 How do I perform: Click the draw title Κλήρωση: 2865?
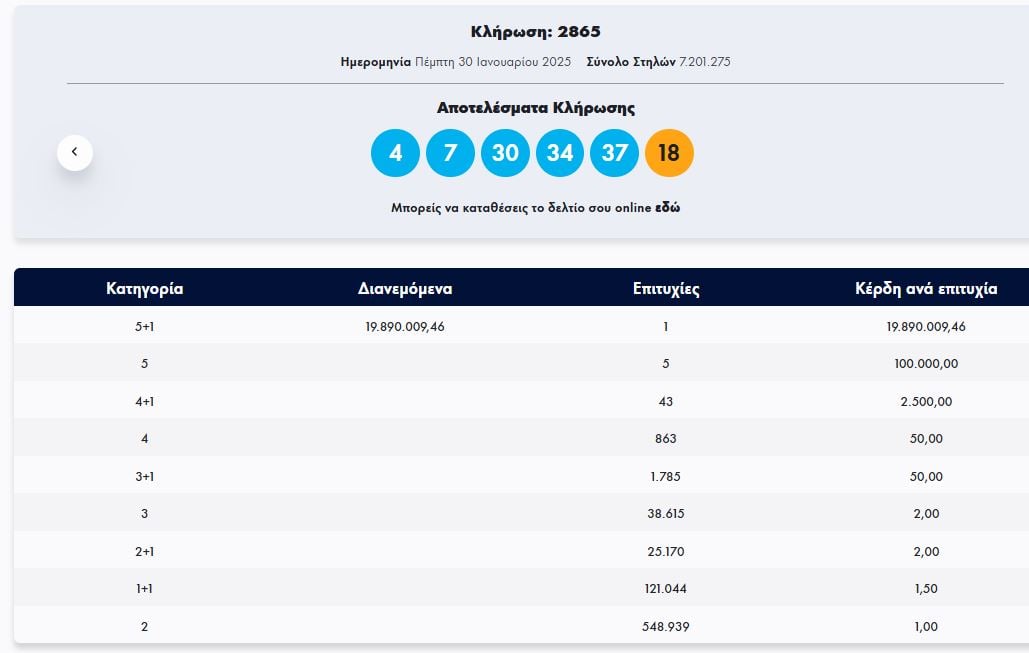pyautogui.click(x=535, y=32)
